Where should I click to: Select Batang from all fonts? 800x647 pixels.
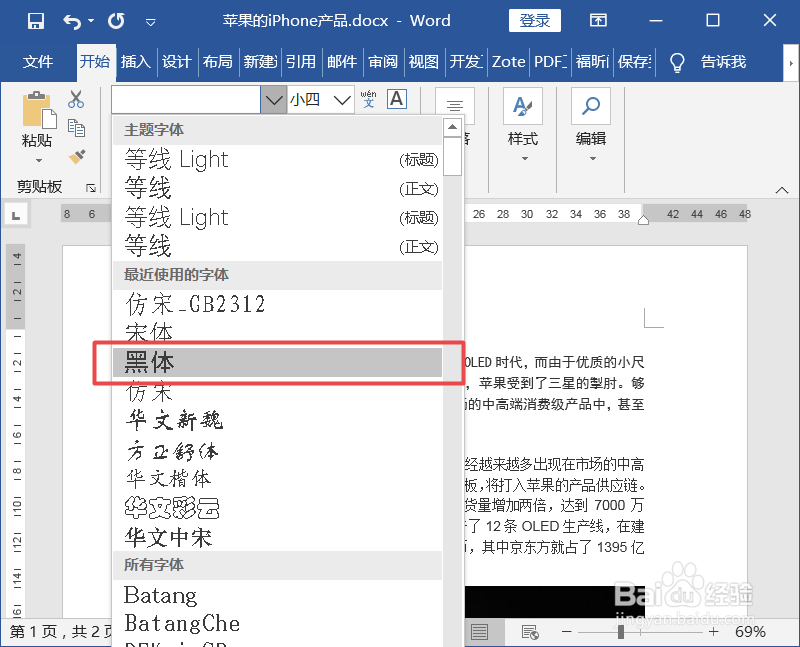(x=278, y=595)
